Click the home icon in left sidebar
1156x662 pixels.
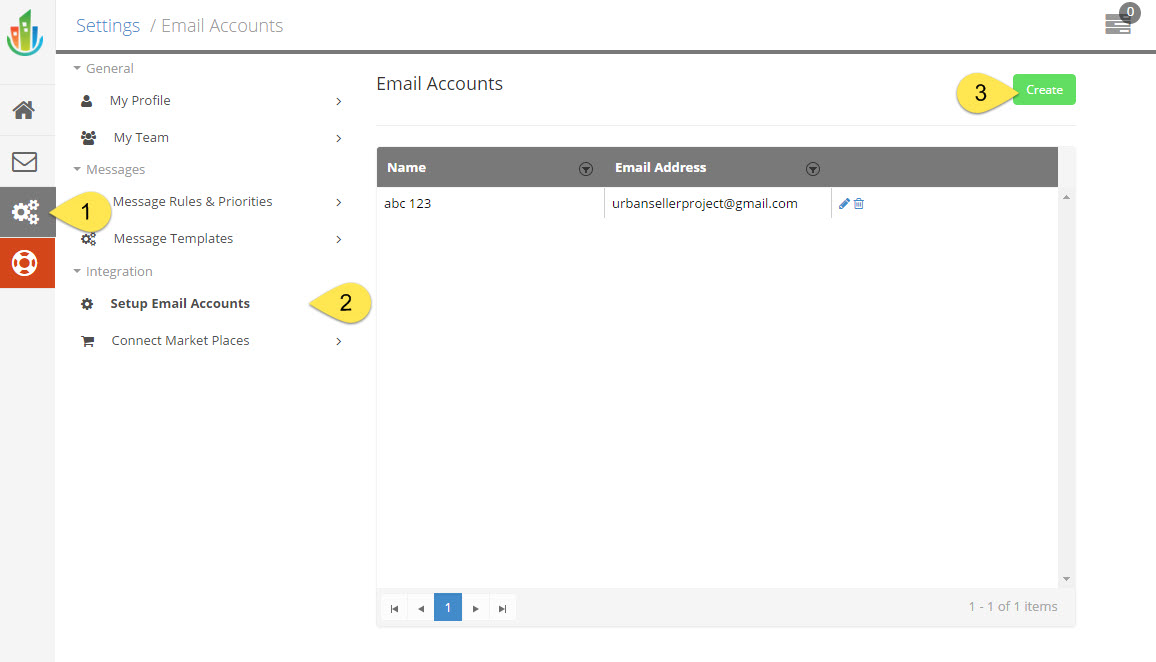[24, 110]
